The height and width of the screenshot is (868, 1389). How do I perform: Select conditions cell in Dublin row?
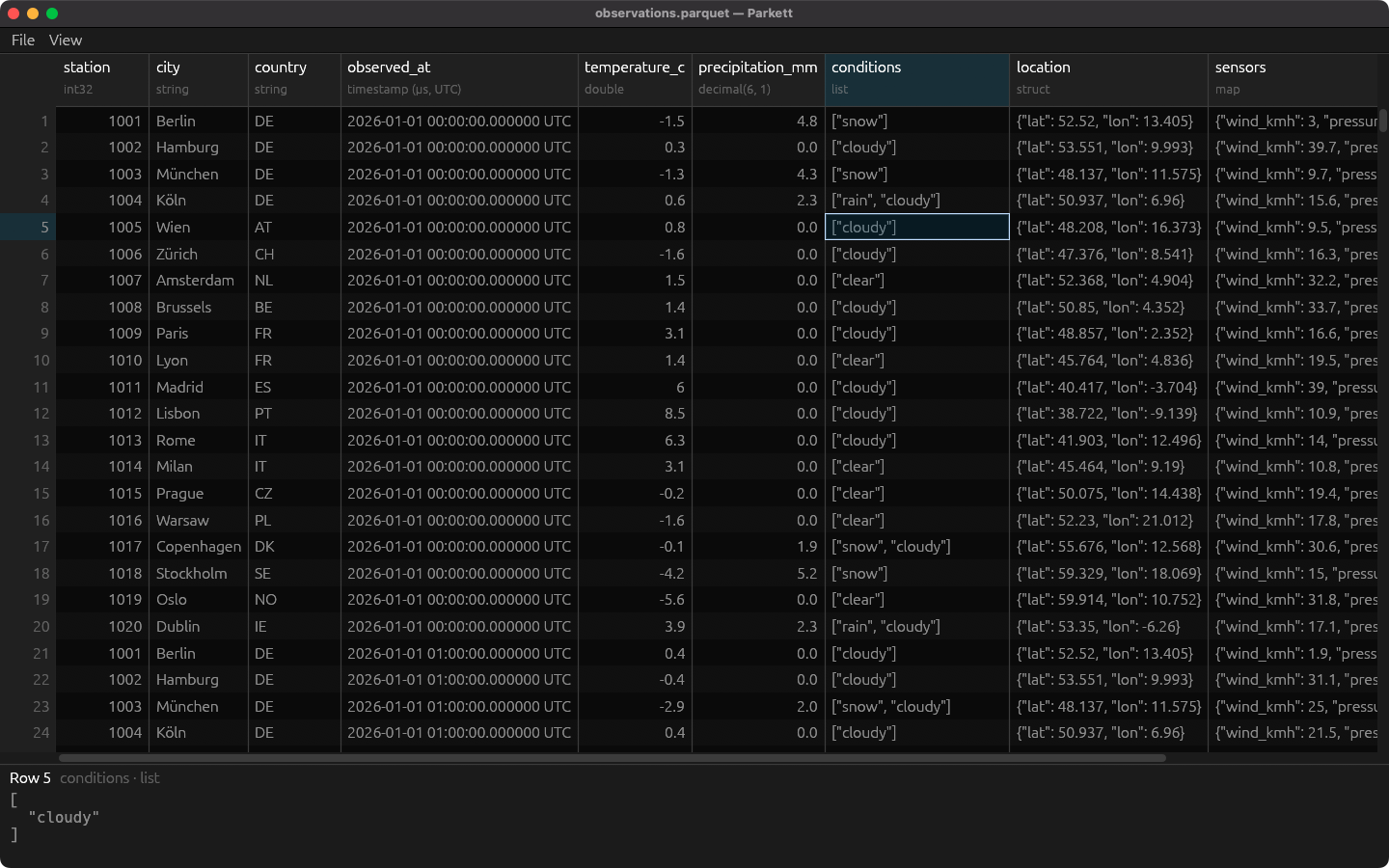917,627
